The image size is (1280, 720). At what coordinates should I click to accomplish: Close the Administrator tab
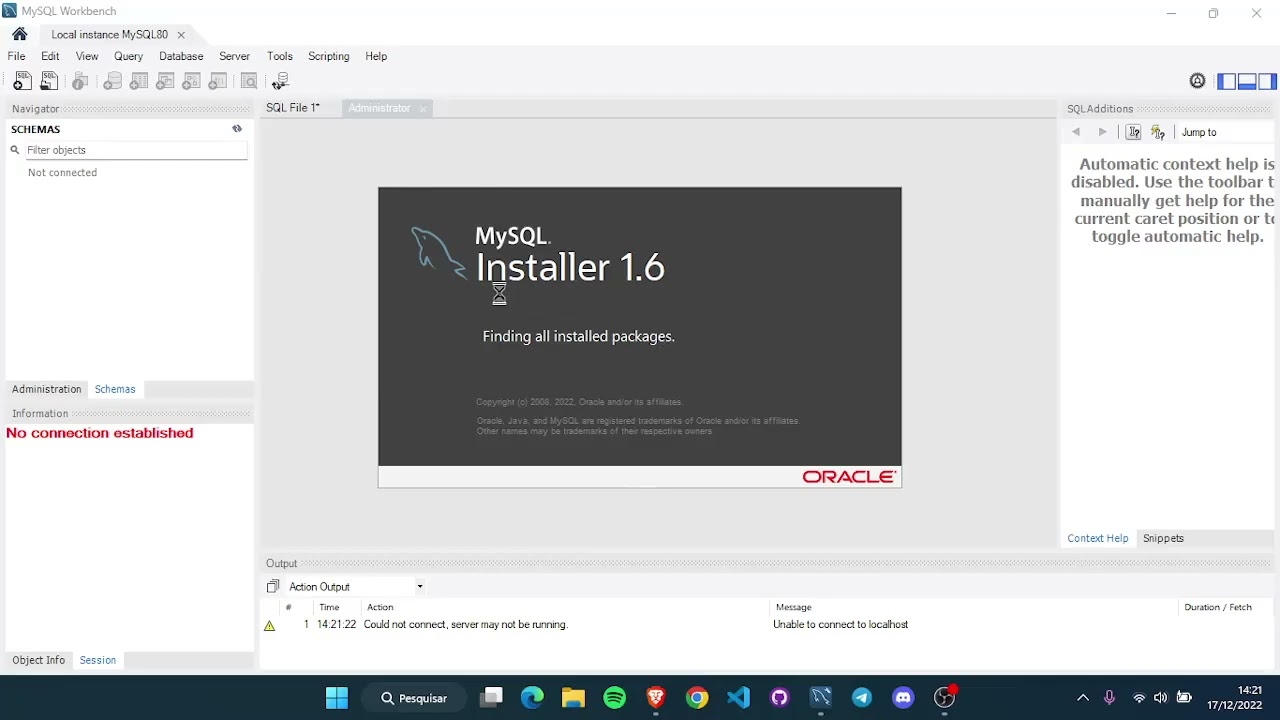(x=423, y=108)
